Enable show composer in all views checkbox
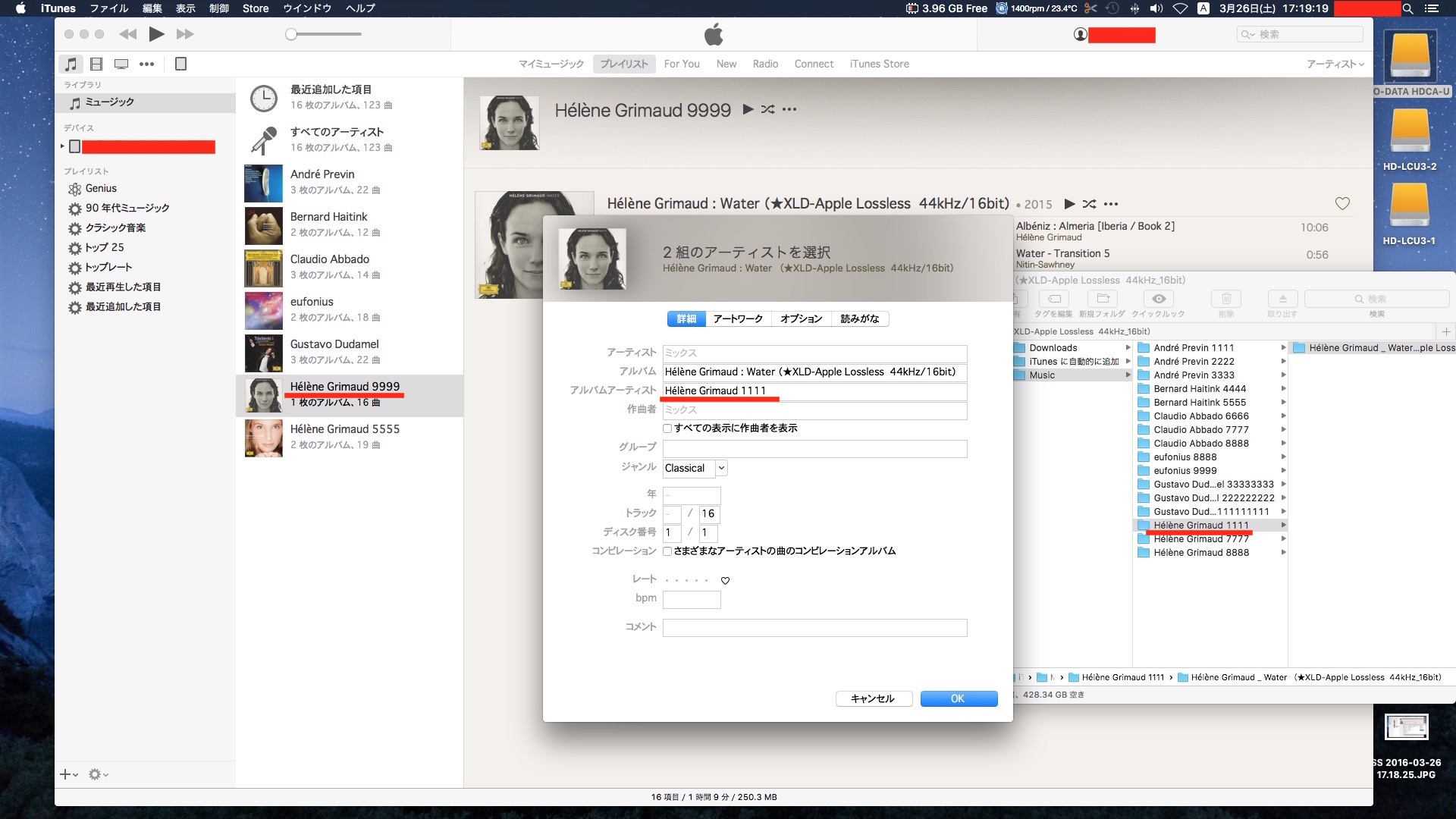1456x819 pixels. click(667, 428)
